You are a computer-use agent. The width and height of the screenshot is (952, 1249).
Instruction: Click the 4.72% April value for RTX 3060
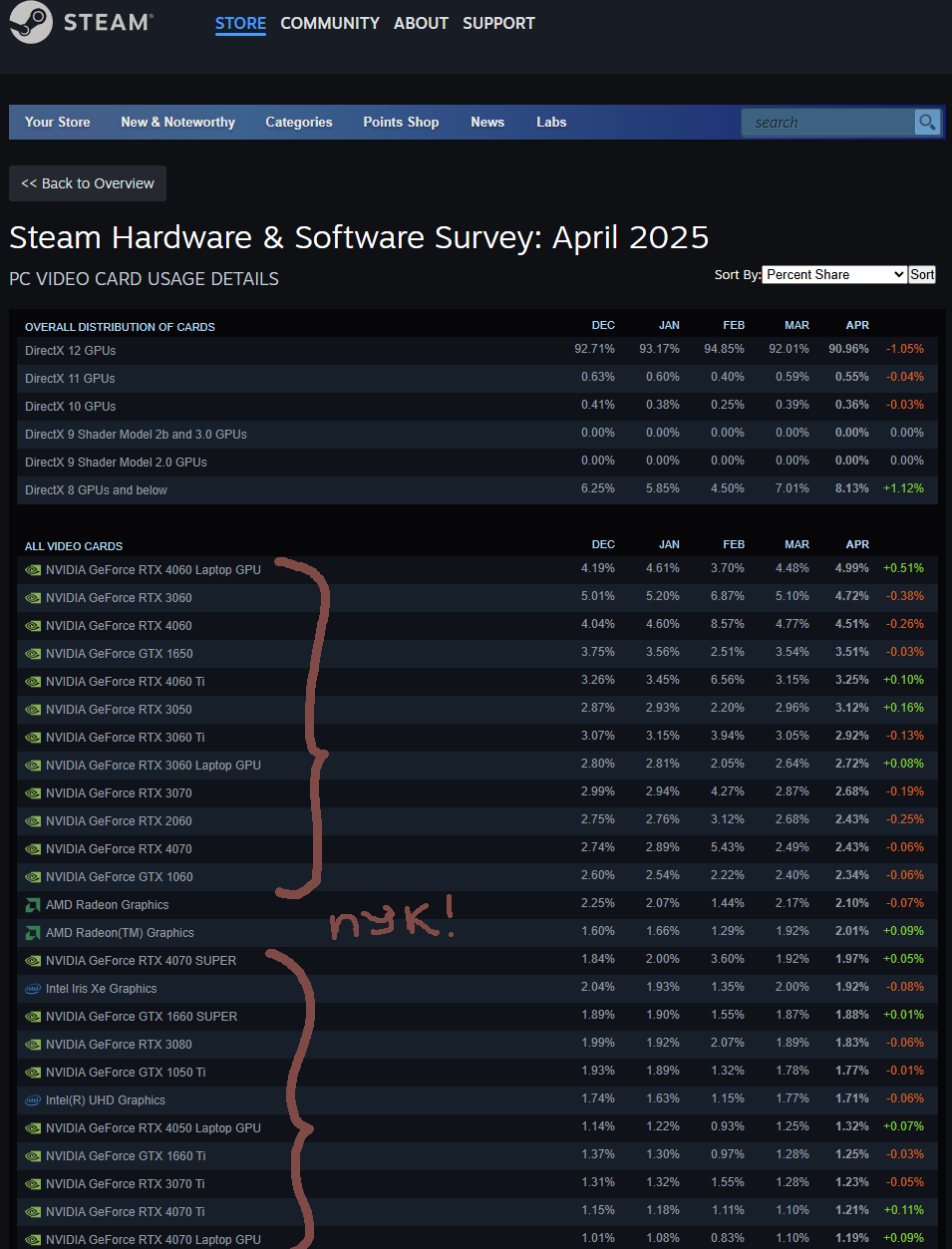(x=851, y=596)
